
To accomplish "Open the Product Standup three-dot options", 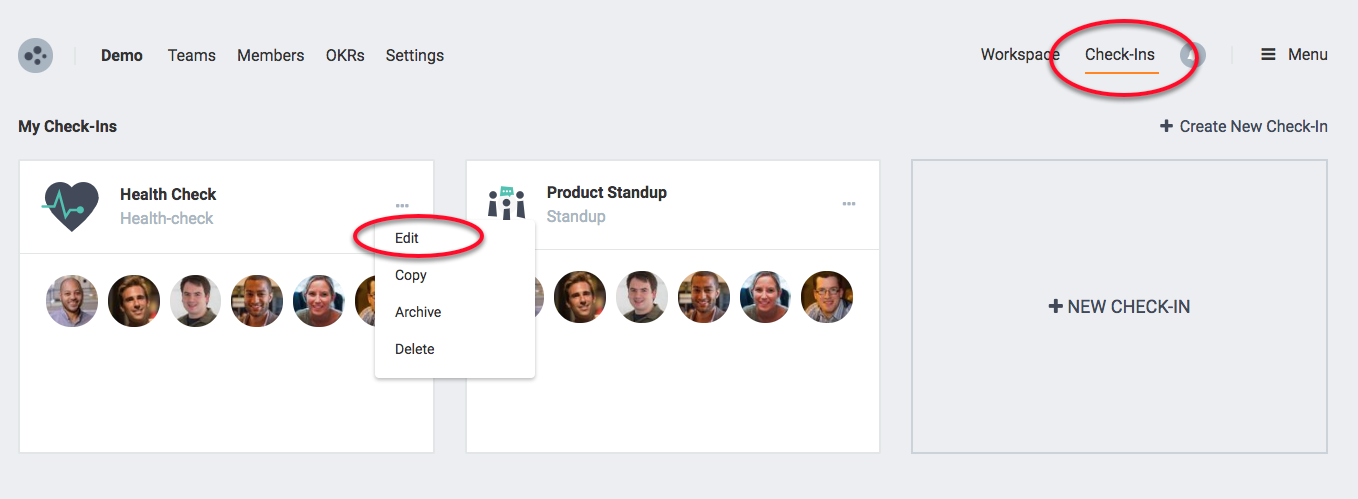I will tap(849, 204).
